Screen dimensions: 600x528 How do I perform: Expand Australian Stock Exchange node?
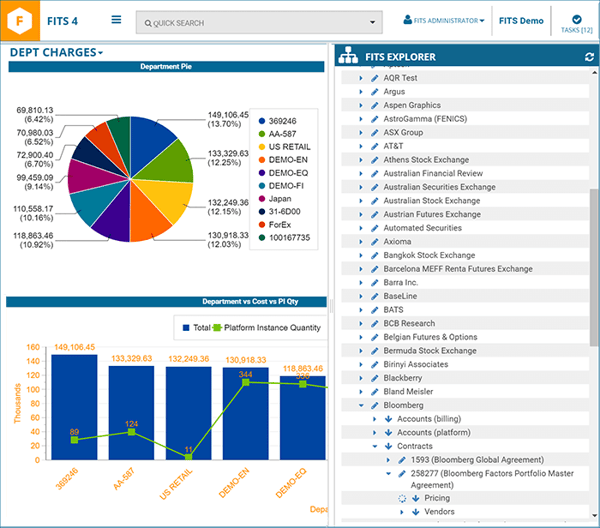pos(361,201)
